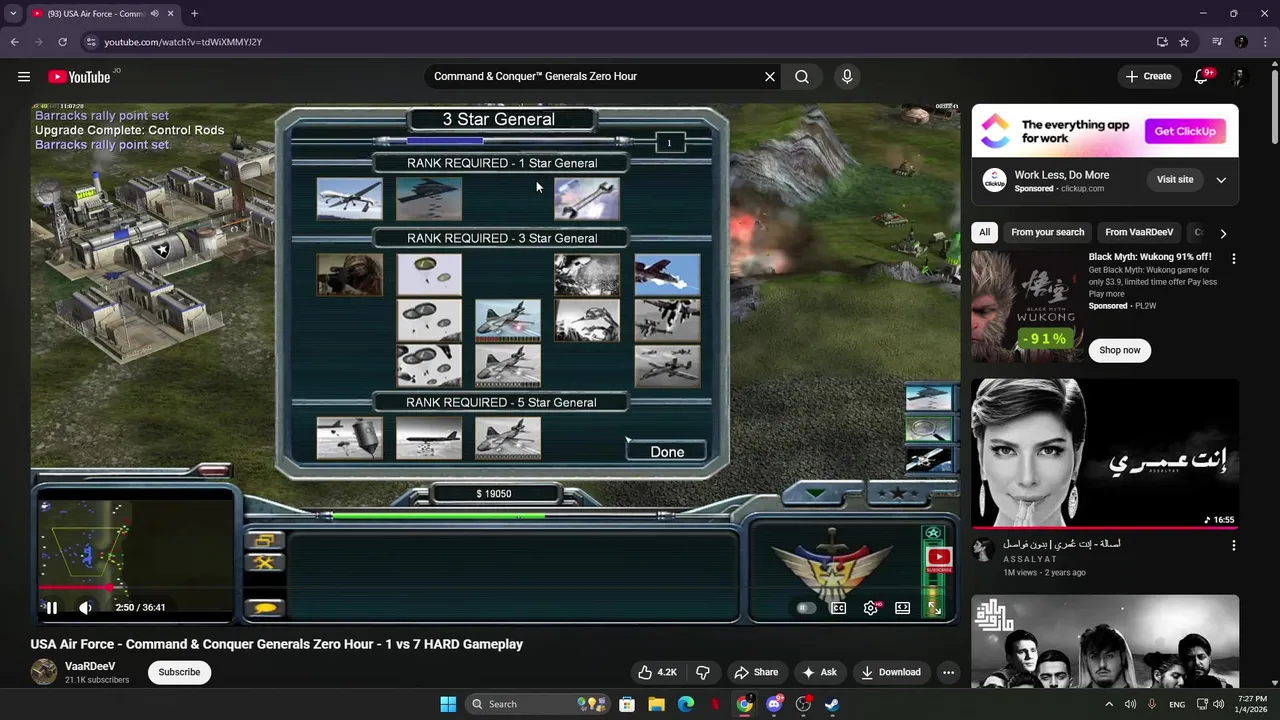1280x720 pixels.
Task: Open Windows Start menu
Action: coord(448,704)
